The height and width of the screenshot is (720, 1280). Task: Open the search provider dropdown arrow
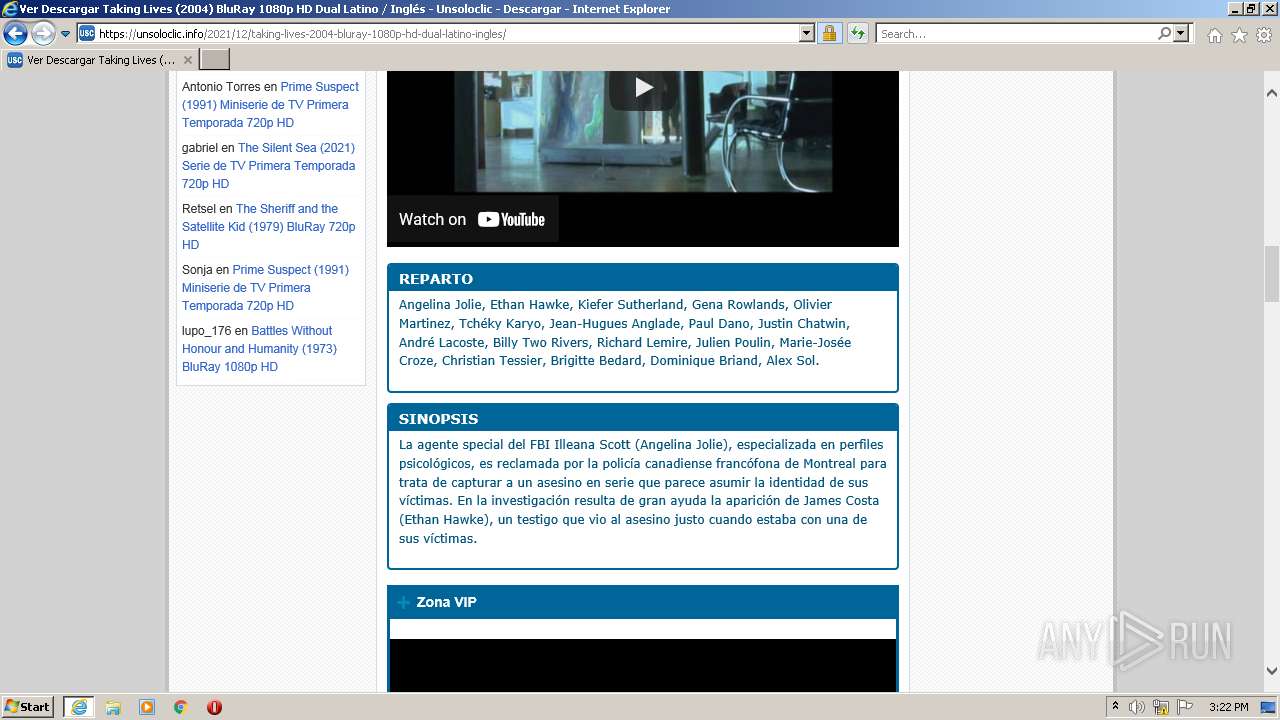click(x=1182, y=34)
